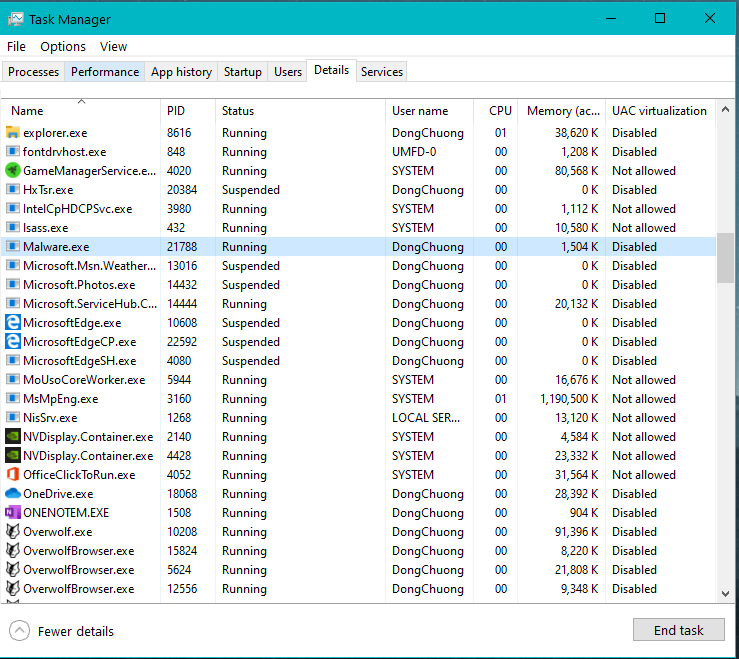Image resolution: width=739 pixels, height=659 pixels.
Task: Click the End task button
Action: [678, 630]
